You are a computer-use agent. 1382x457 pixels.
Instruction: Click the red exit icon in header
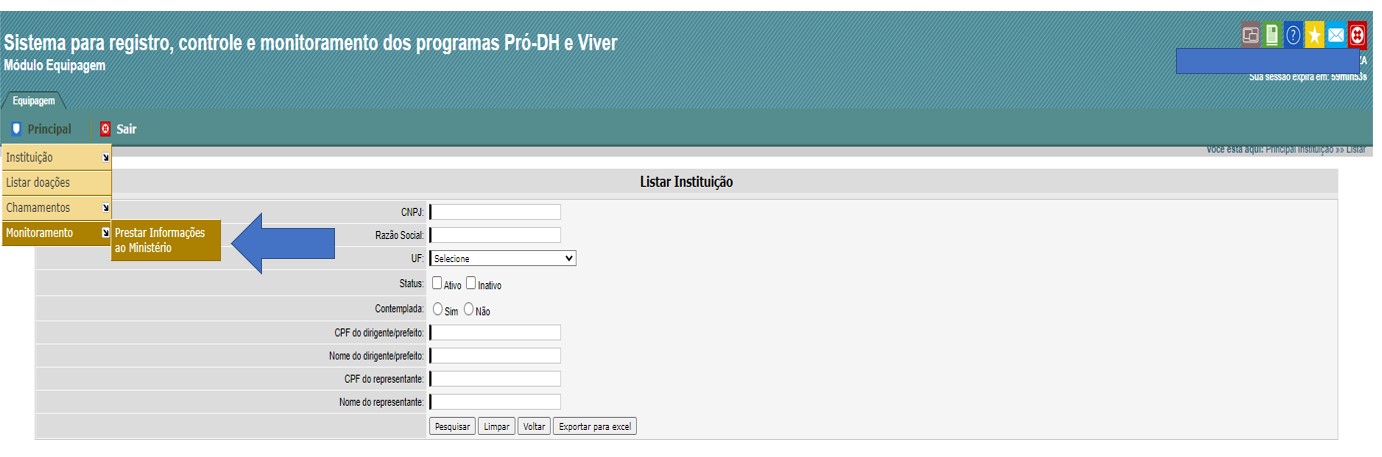pos(1357,36)
